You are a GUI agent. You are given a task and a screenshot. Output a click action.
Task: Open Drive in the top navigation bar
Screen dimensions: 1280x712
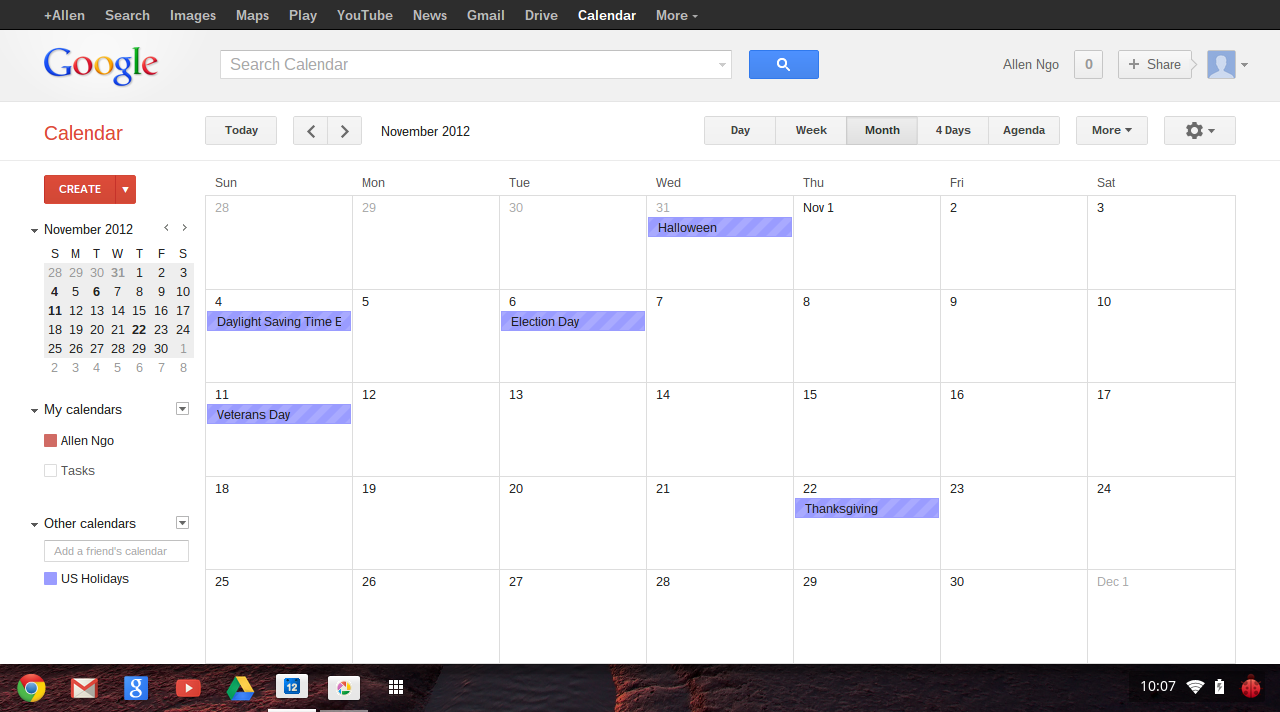tap(541, 15)
